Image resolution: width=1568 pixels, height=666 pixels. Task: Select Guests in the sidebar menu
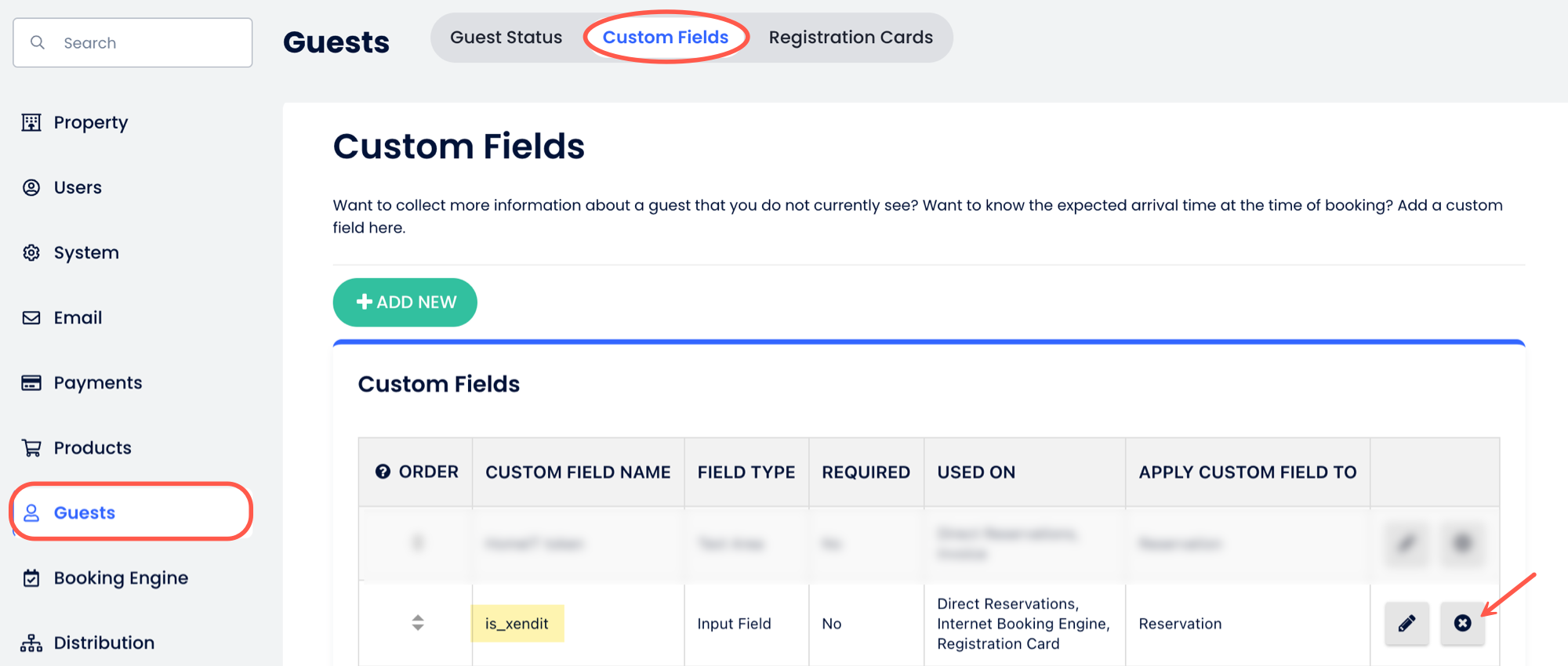click(x=85, y=512)
